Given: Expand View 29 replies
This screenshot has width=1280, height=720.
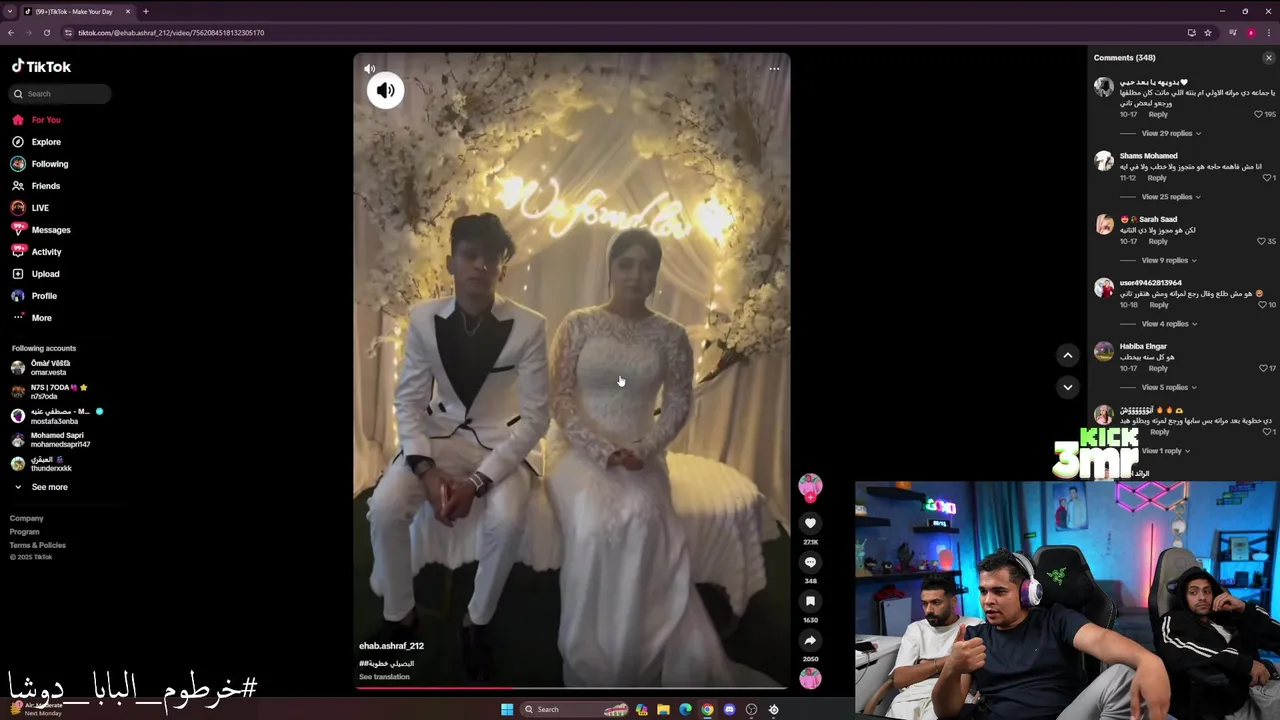Looking at the screenshot, I should (1171, 133).
